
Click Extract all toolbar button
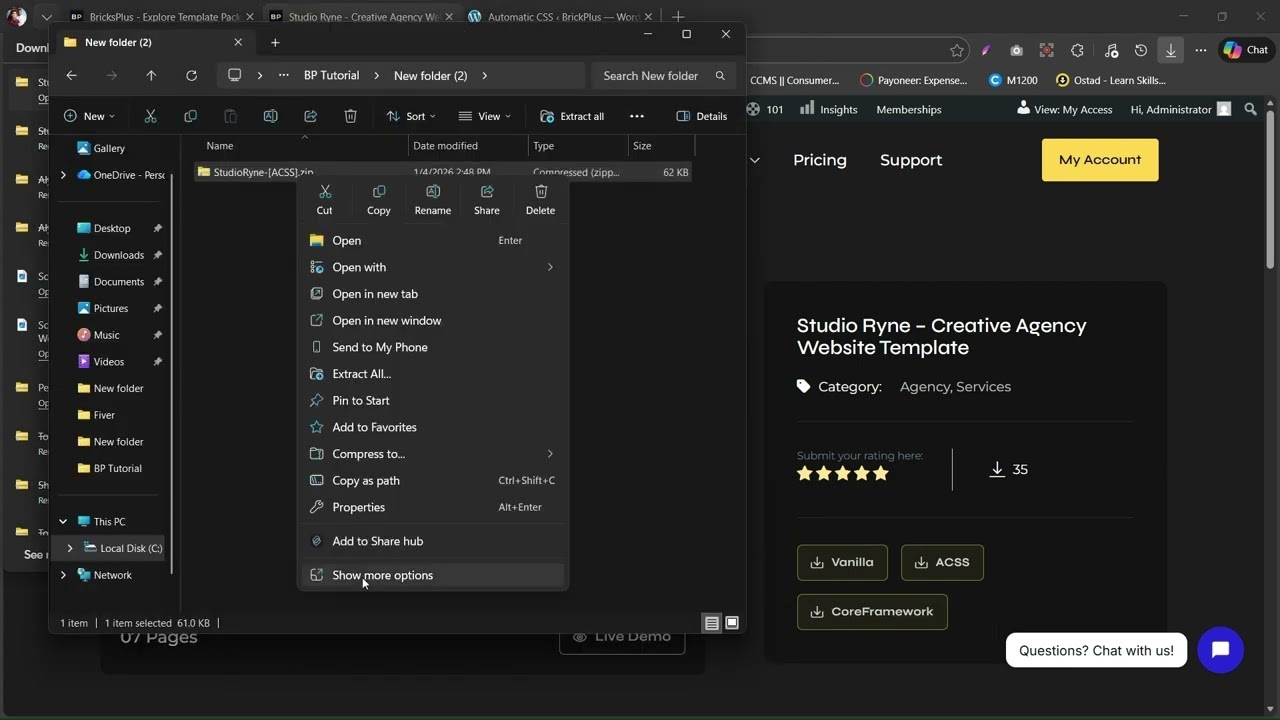[x=572, y=116]
